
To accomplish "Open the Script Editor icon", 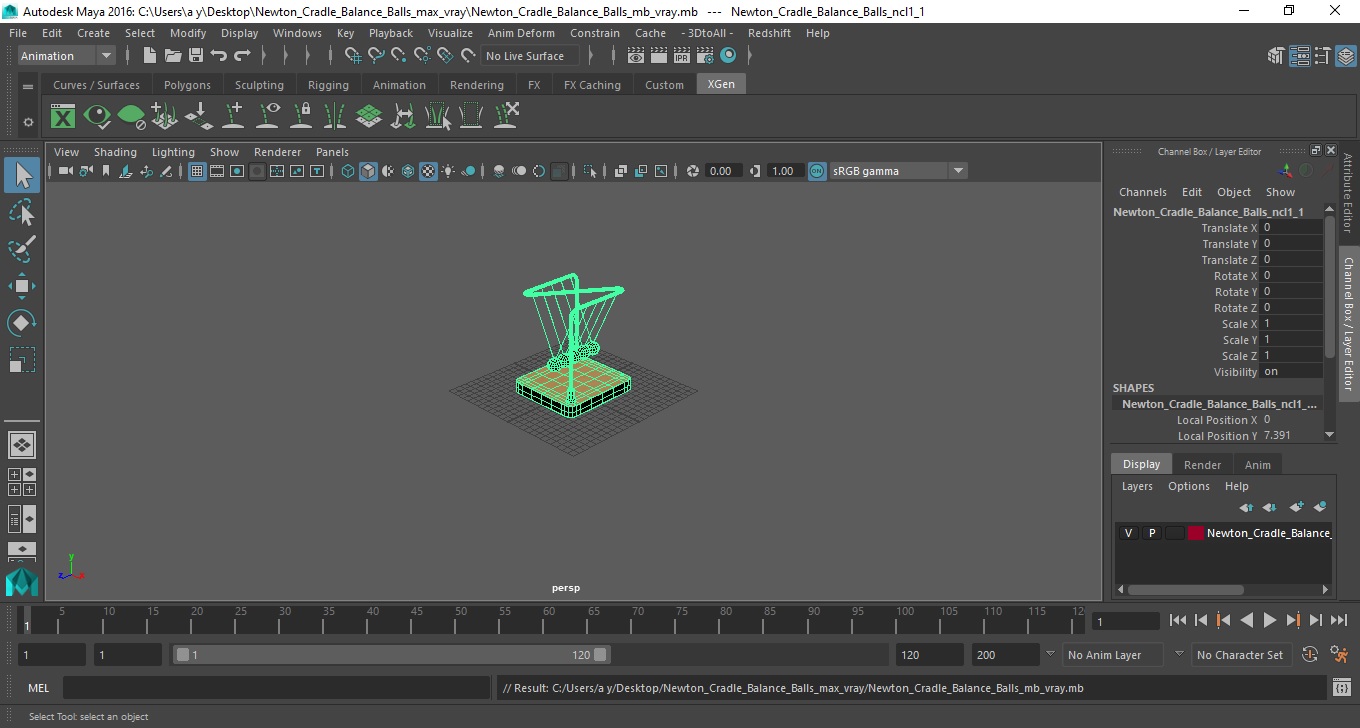I will pos(1342,688).
